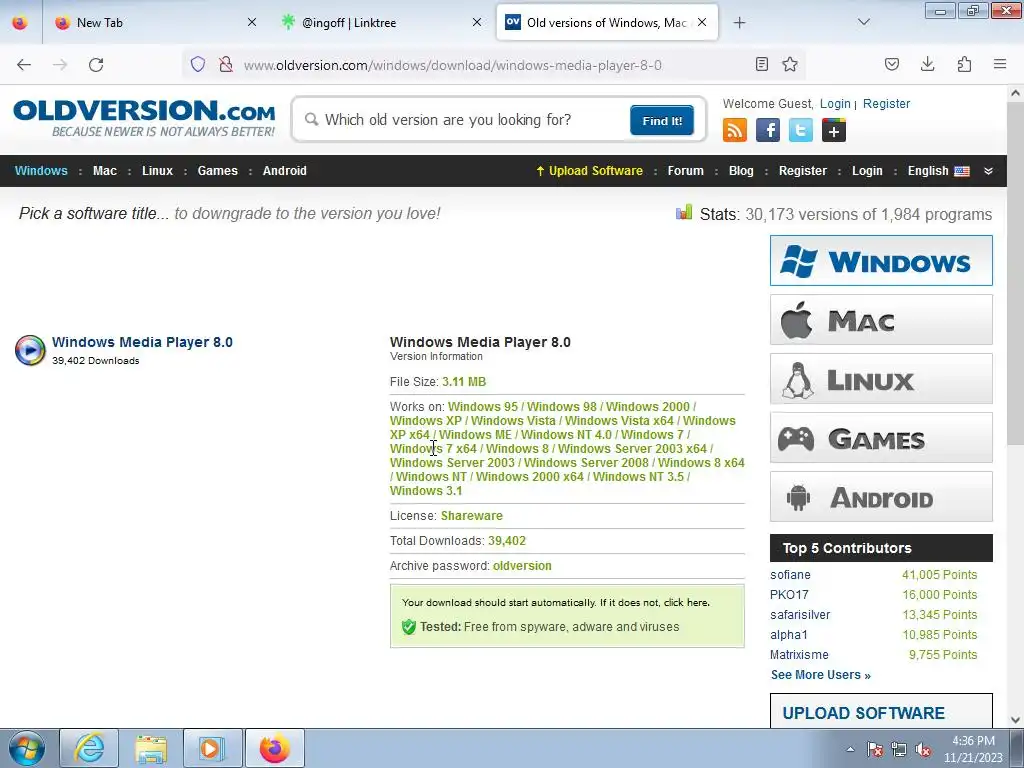Click the Linux category sidebar button
Screen dimensions: 1024x768
(x=881, y=379)
